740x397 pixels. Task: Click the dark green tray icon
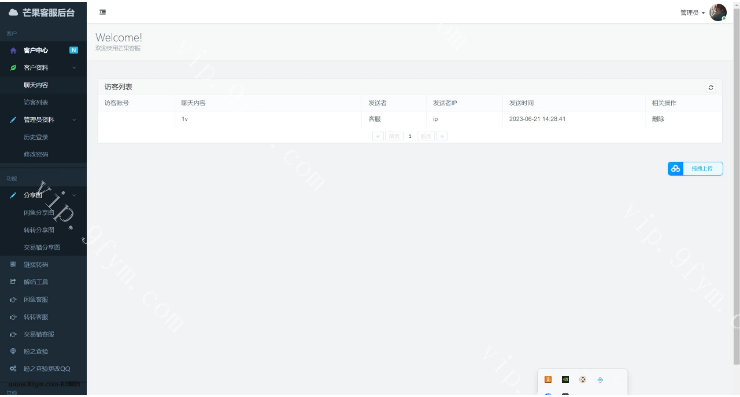tap(565, 380)
